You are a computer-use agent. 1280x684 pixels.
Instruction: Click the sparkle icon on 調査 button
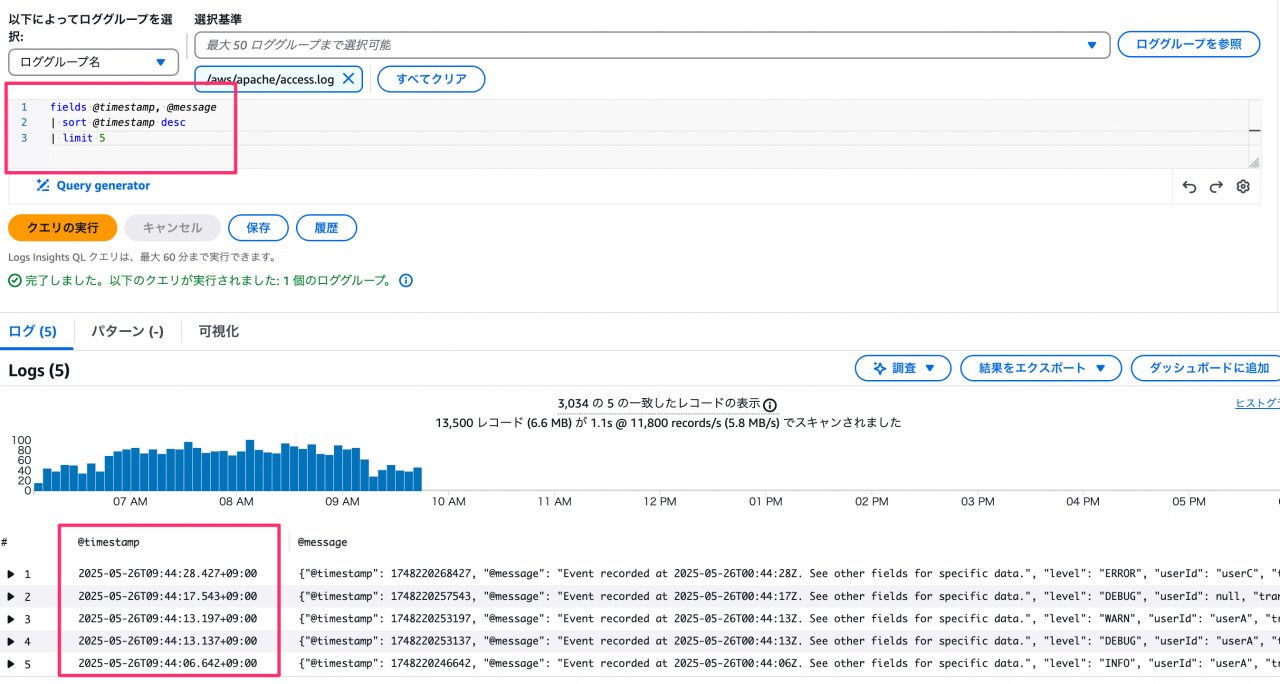tap(880, 368)
